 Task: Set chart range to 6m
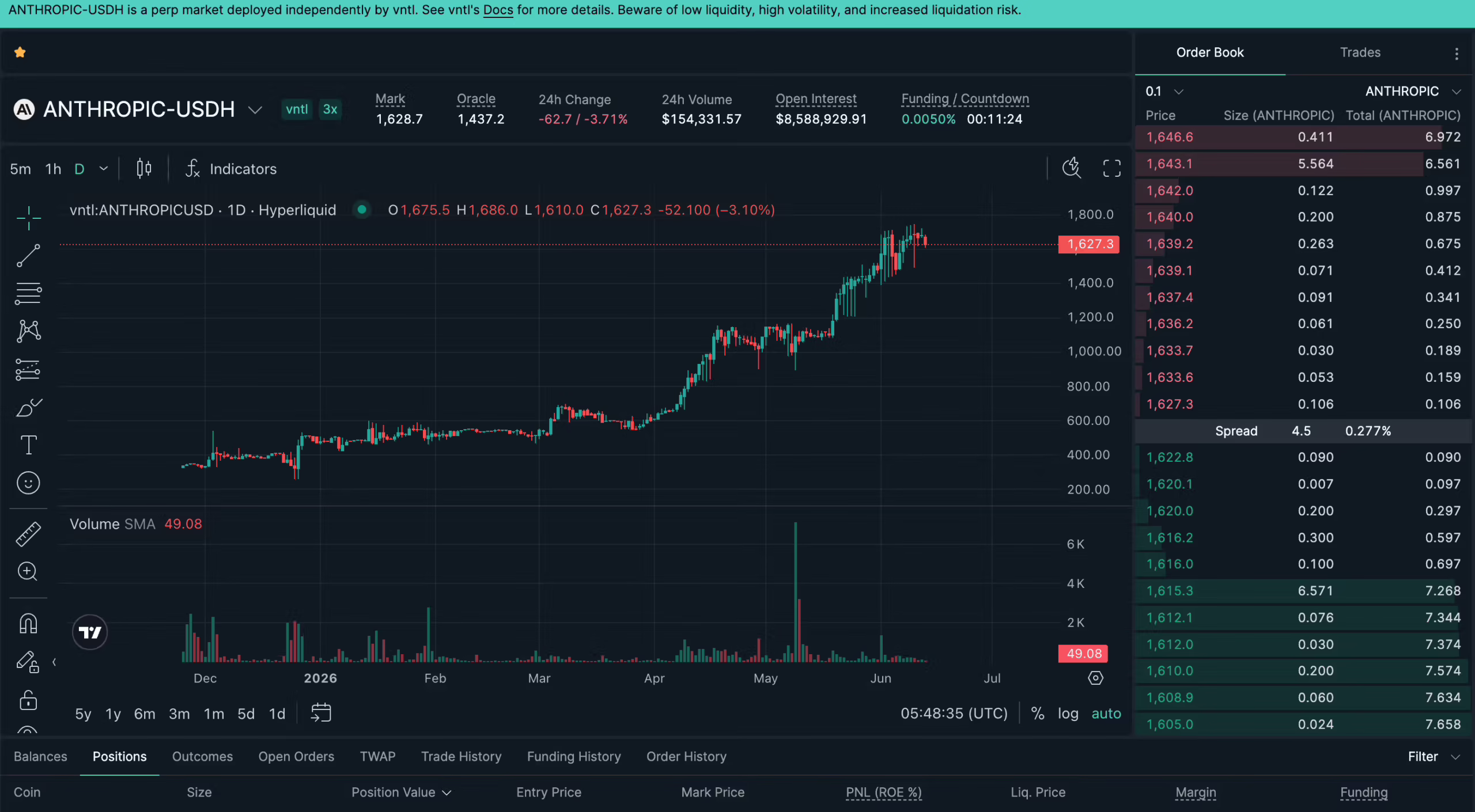tap(145, 714)
